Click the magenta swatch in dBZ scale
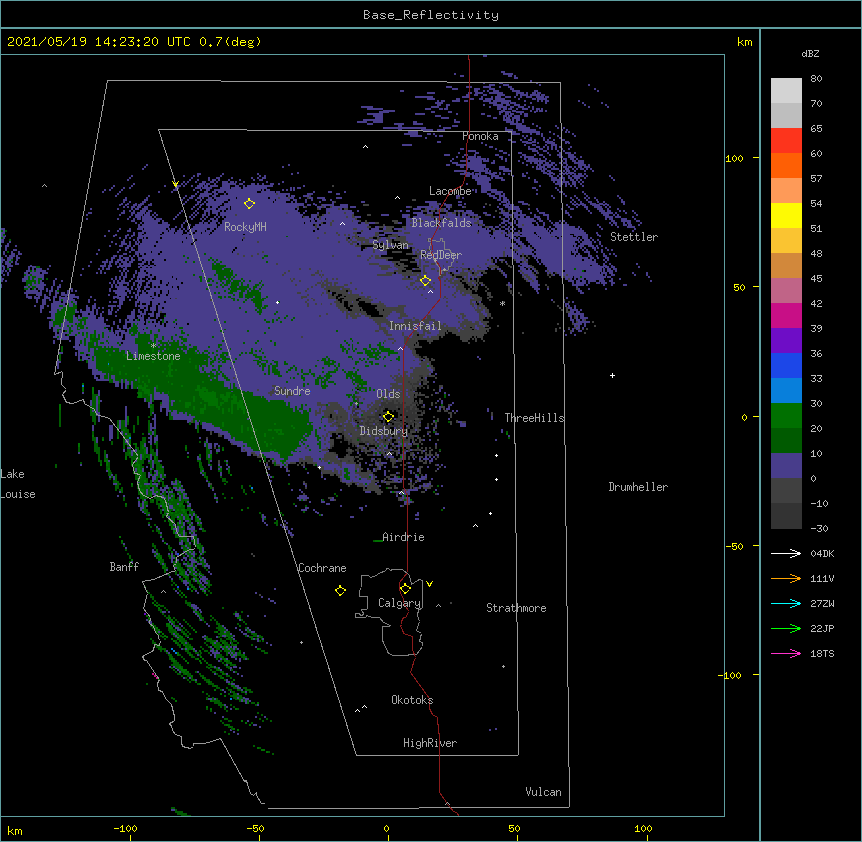The width and height of the screenshot is (862, 842). (786, 315)
